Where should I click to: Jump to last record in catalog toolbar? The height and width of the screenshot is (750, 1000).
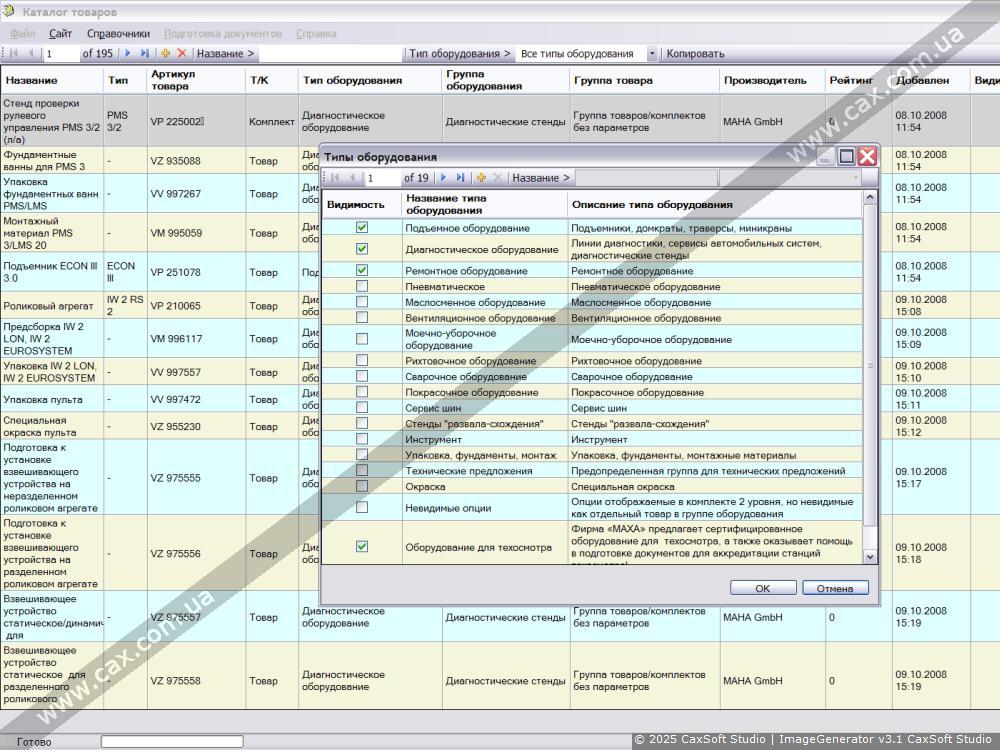pos(145,54)
